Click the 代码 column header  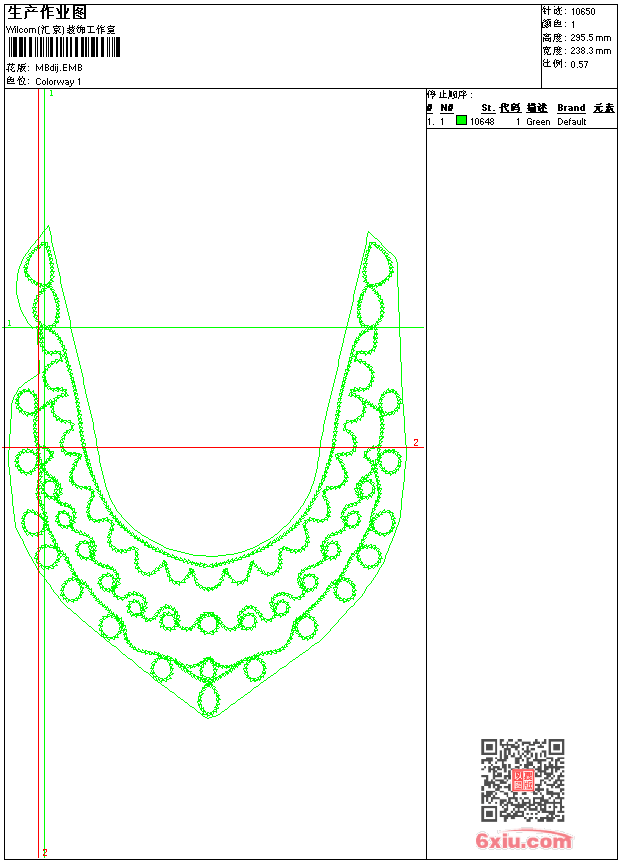(x=510, y=108)
